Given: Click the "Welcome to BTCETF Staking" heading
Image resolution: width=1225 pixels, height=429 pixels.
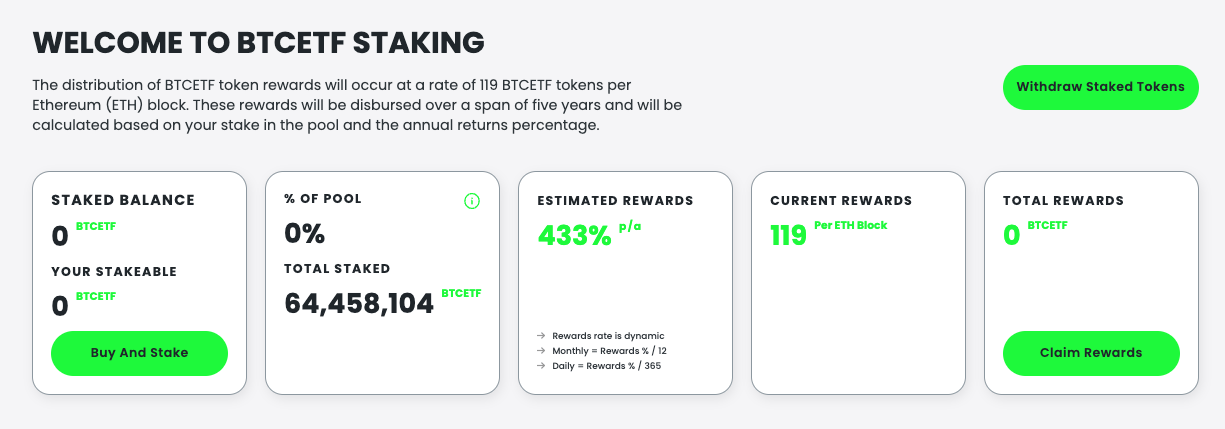Looking at the screenshot, I should point(258,42).
